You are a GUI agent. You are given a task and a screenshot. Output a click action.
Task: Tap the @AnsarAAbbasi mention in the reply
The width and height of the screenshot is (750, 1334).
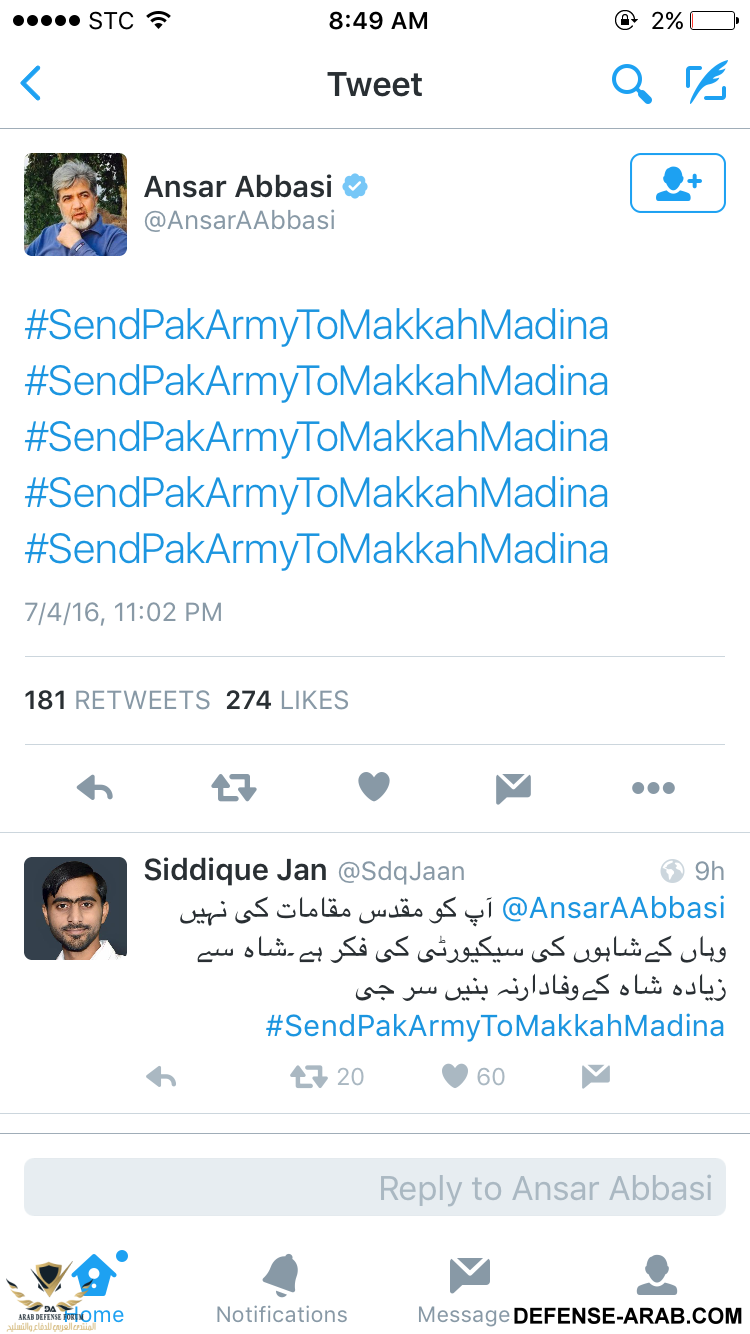click(x=613, y=908)
